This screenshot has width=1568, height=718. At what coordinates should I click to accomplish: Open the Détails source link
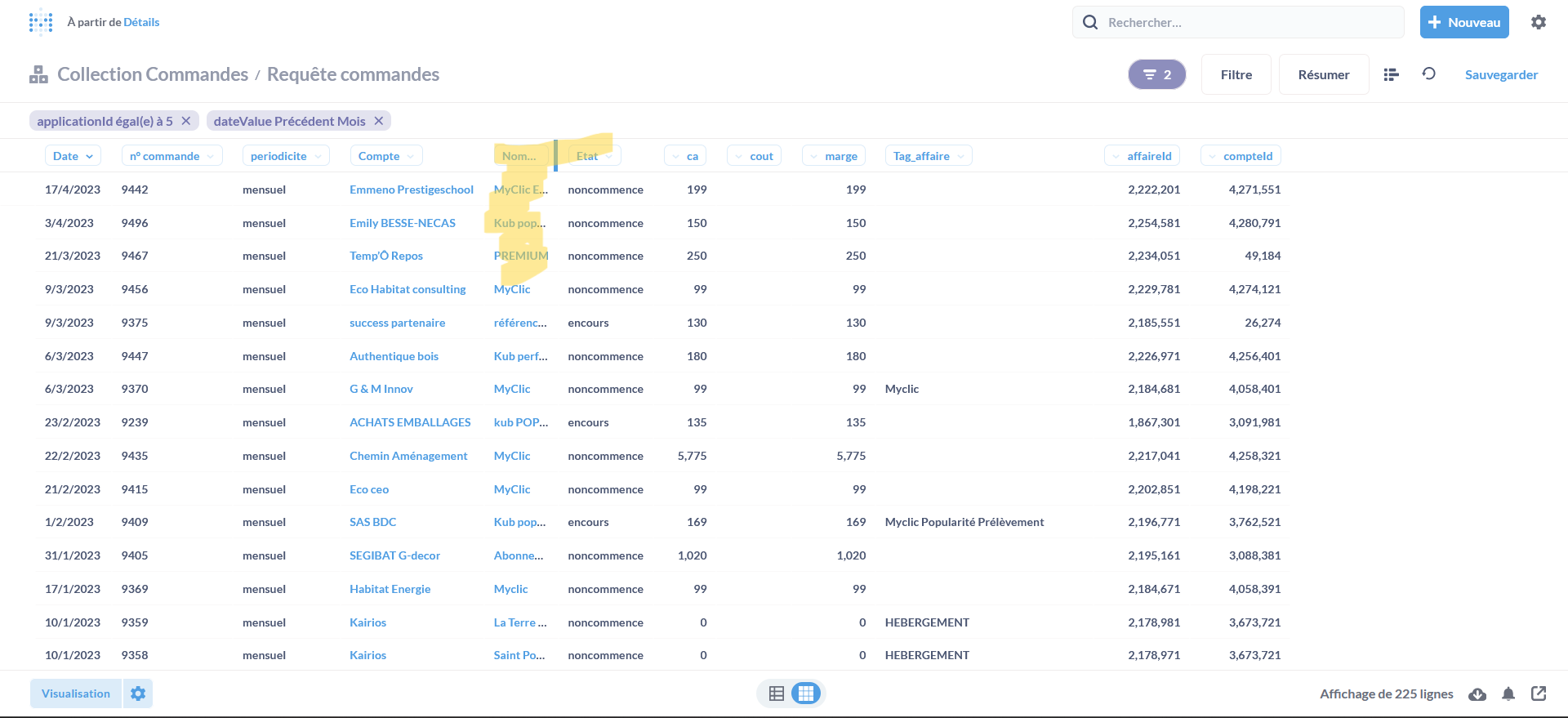click(141, 22)
